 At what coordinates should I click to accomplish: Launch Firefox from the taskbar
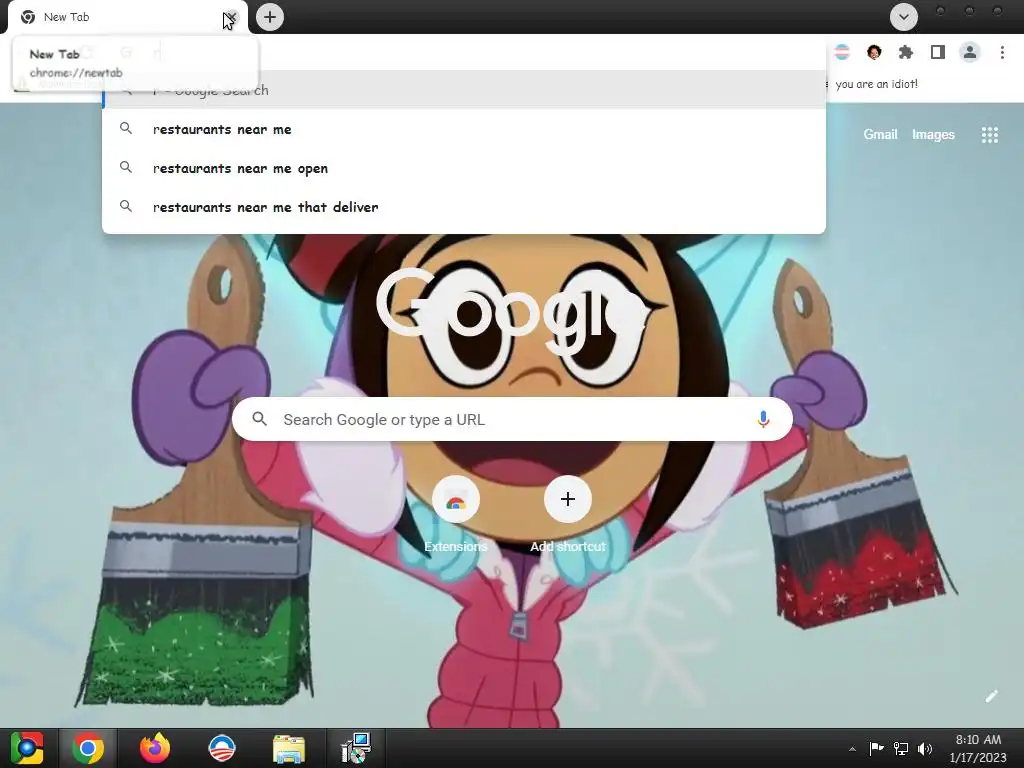point(155,748)
